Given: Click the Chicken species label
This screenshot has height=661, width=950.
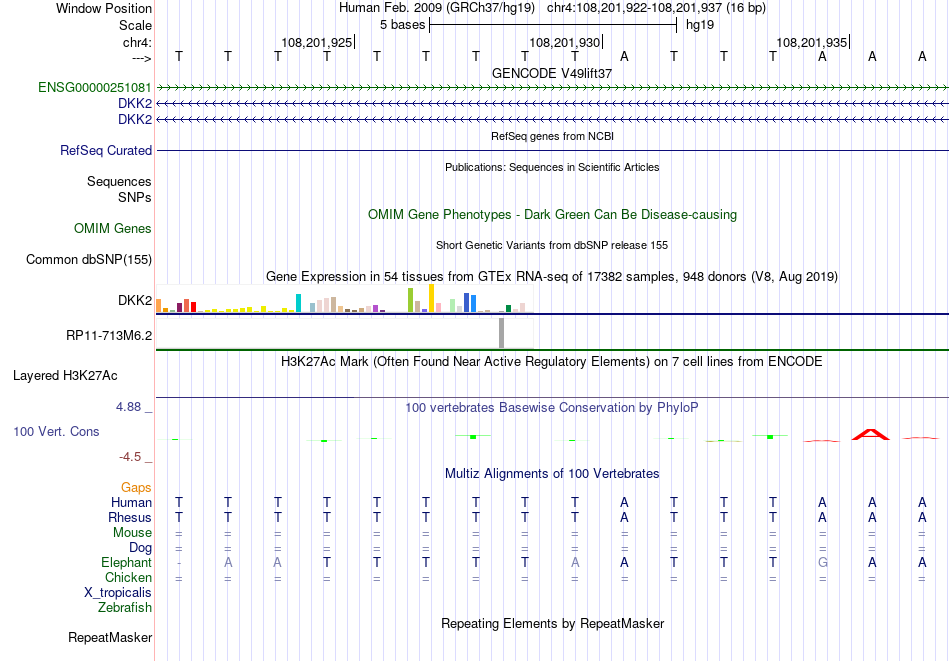Looking at the screenshot, I should [128, 577].
